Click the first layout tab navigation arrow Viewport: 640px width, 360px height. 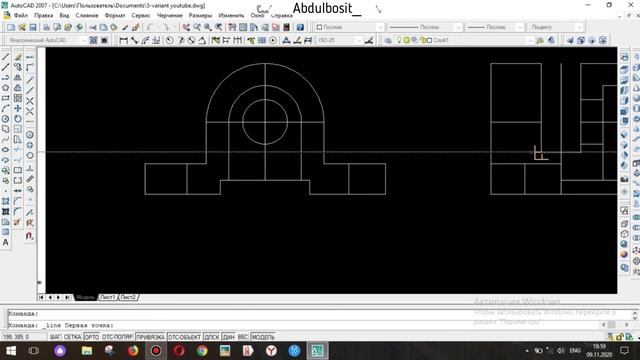point(41,298)
